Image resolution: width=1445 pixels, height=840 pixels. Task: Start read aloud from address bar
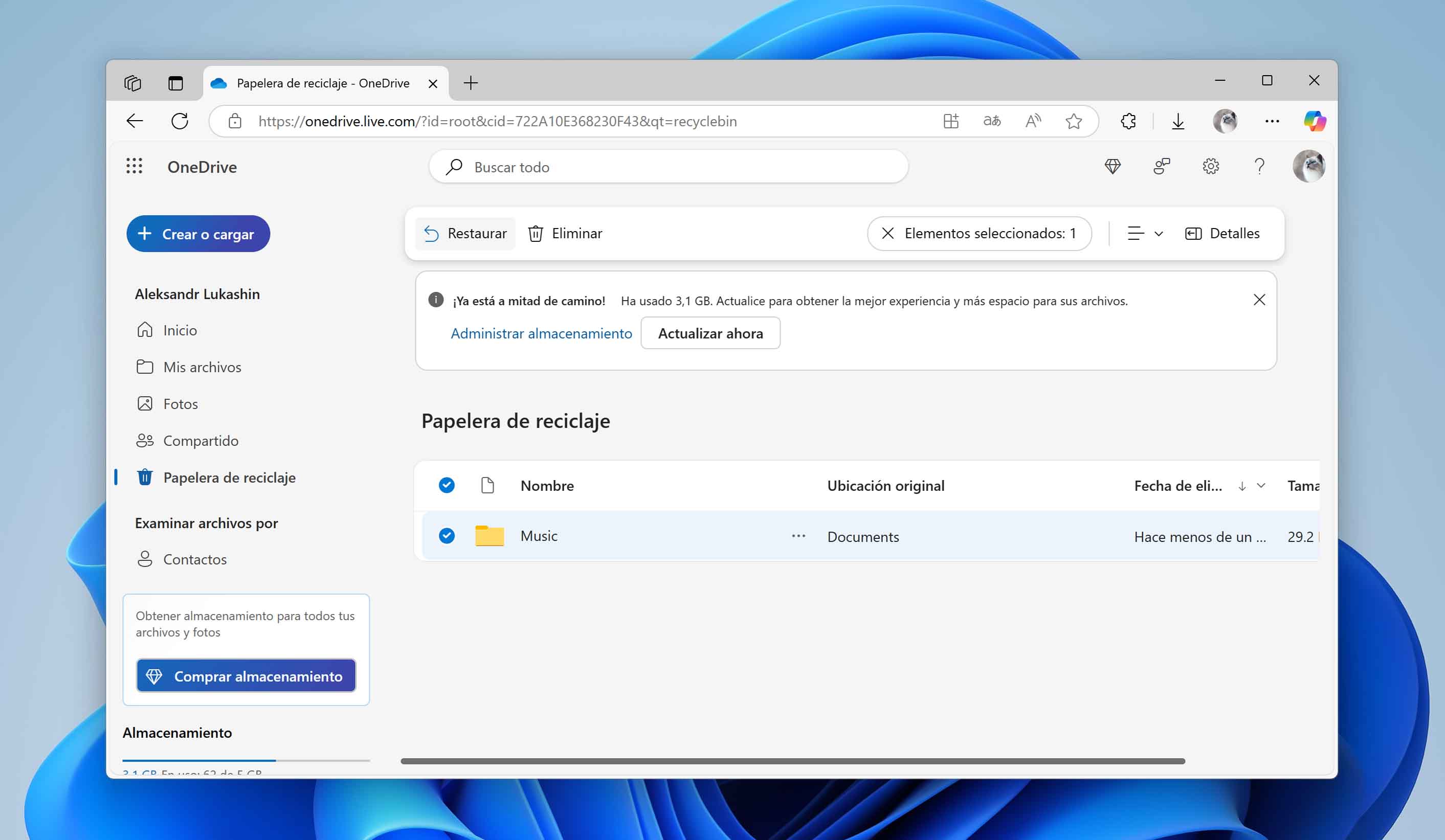[x=1033, y=121]
